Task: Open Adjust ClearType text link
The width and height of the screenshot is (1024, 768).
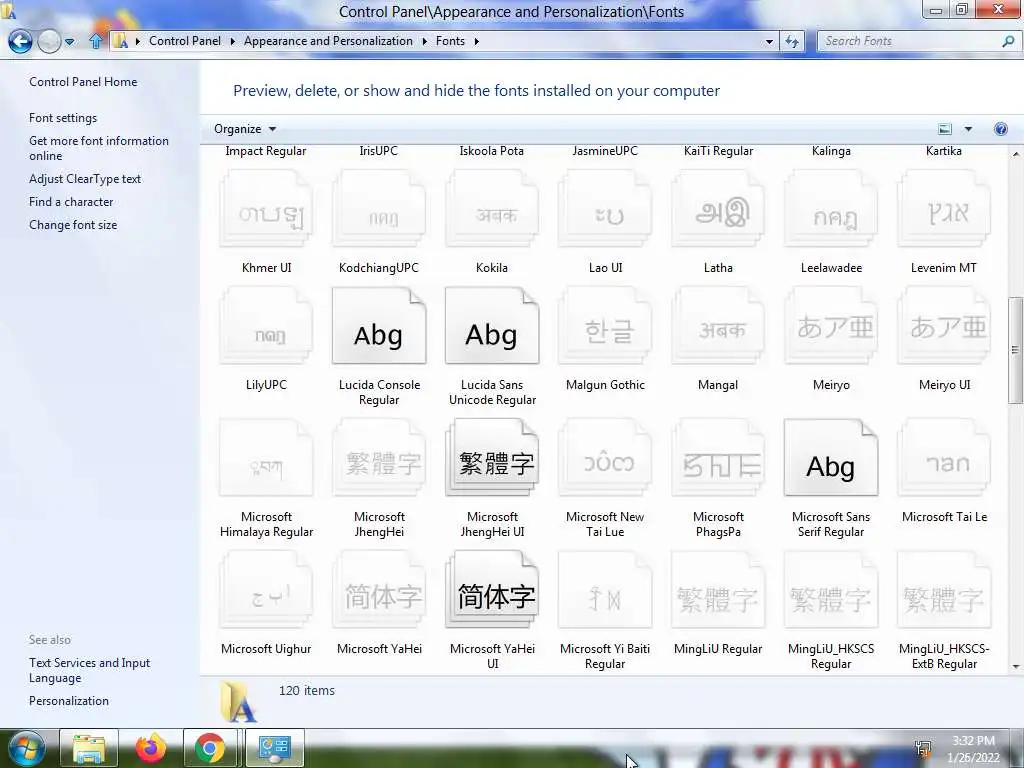Action: 85,178
